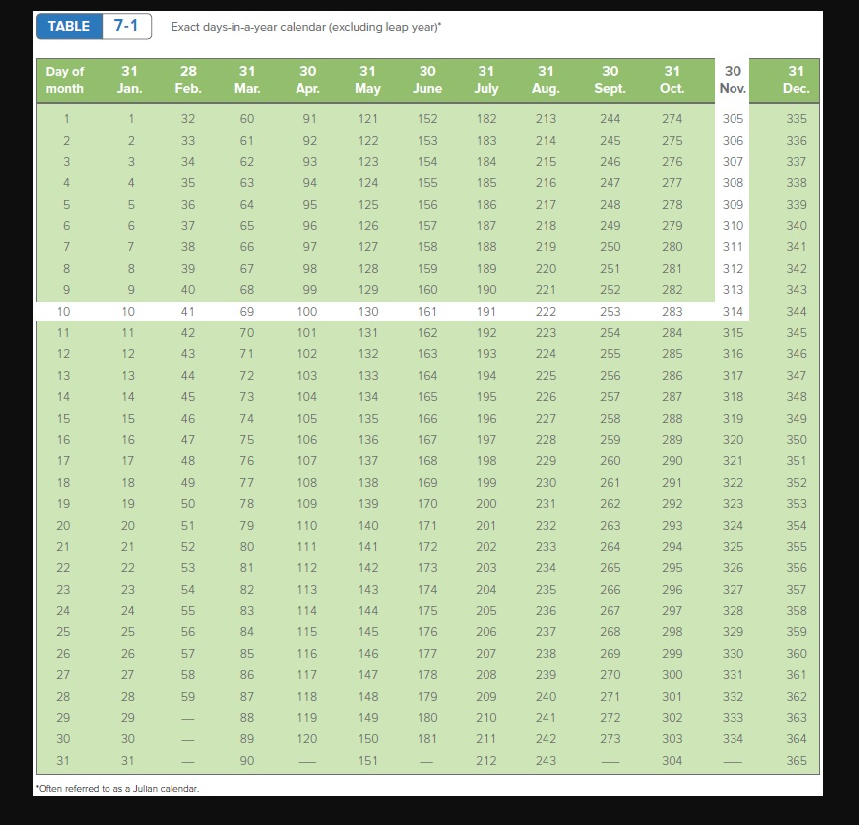Select the '30 Nov.' white column header
859x825 pixels.
733,79
